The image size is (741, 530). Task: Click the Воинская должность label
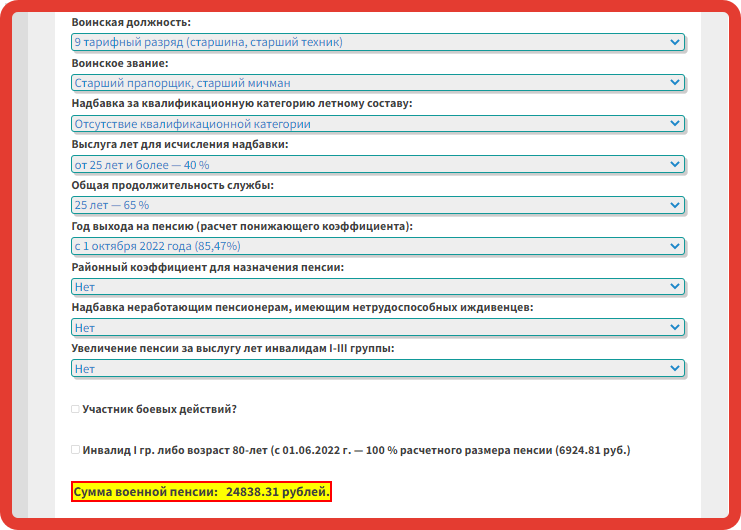tap(131, 22)
